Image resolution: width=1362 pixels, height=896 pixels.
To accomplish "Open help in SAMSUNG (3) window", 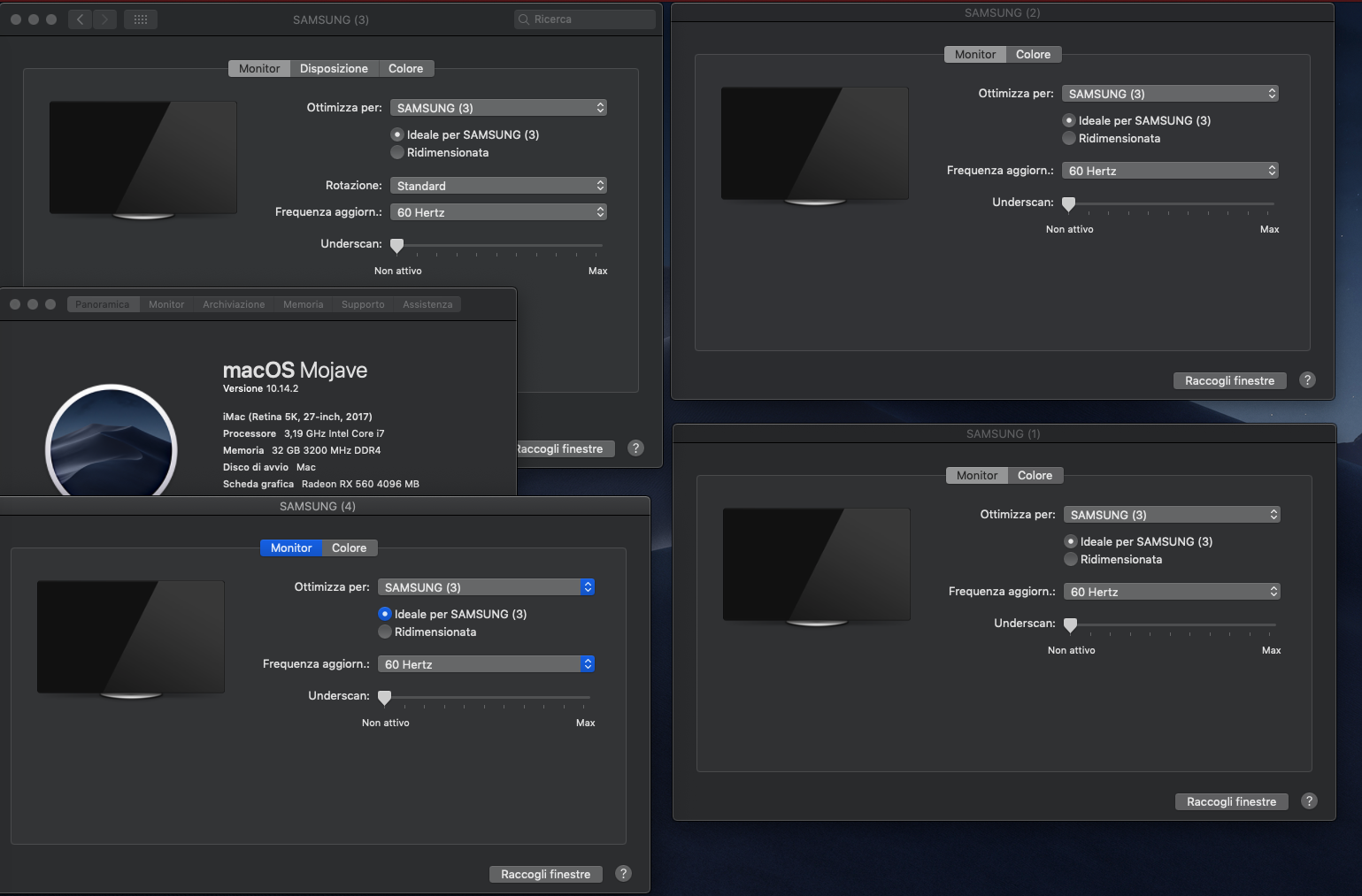I will 635,448.
